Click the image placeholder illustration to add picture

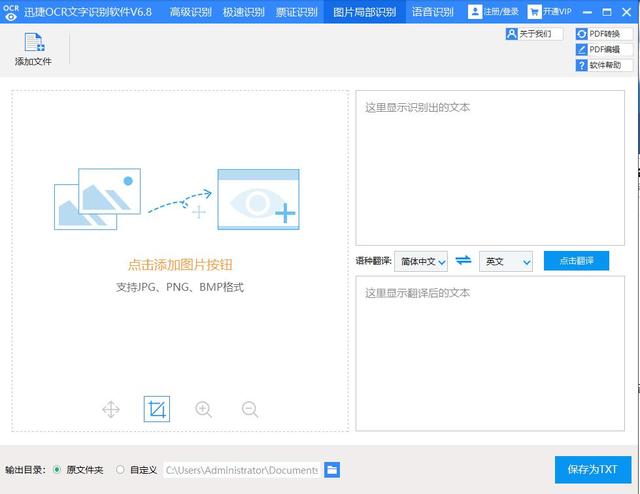pos(177,199)
